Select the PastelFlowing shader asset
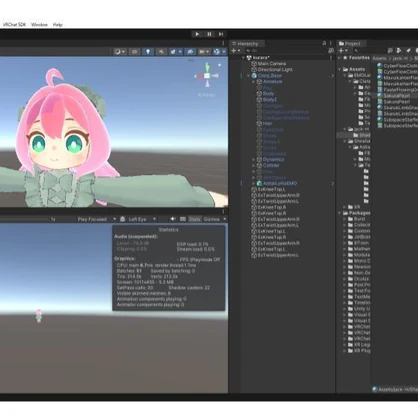The image size is (418, 418). (x=397, y=90)
